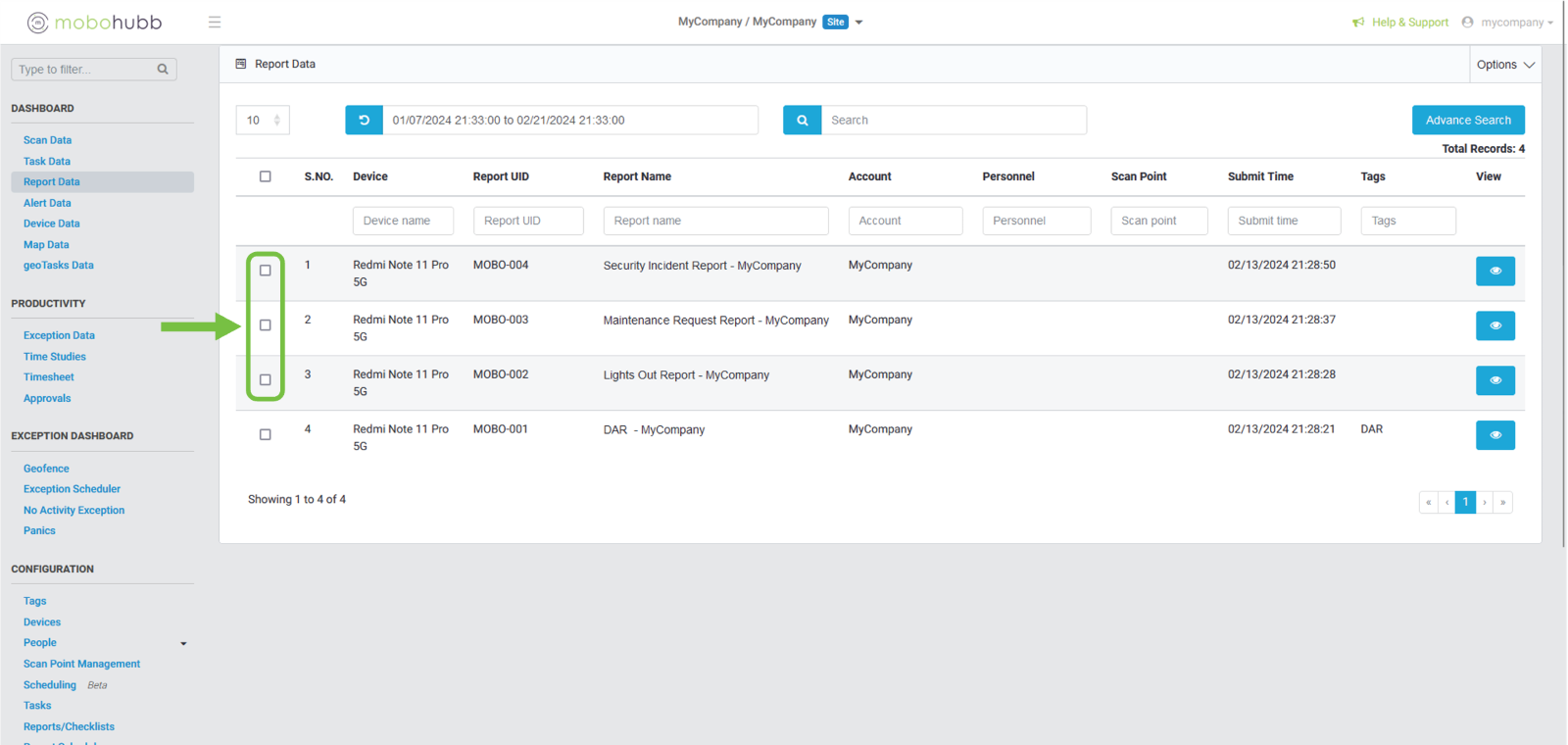The width and height of the screenshot is (1568, 745).
Task: Click the date range reset icon
Action: tap(364, 121)
